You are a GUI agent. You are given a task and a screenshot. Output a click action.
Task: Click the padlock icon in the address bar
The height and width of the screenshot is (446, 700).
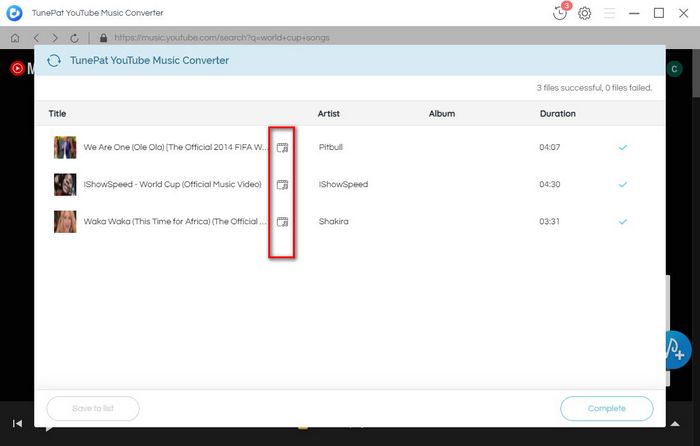(x=104, y=38)
